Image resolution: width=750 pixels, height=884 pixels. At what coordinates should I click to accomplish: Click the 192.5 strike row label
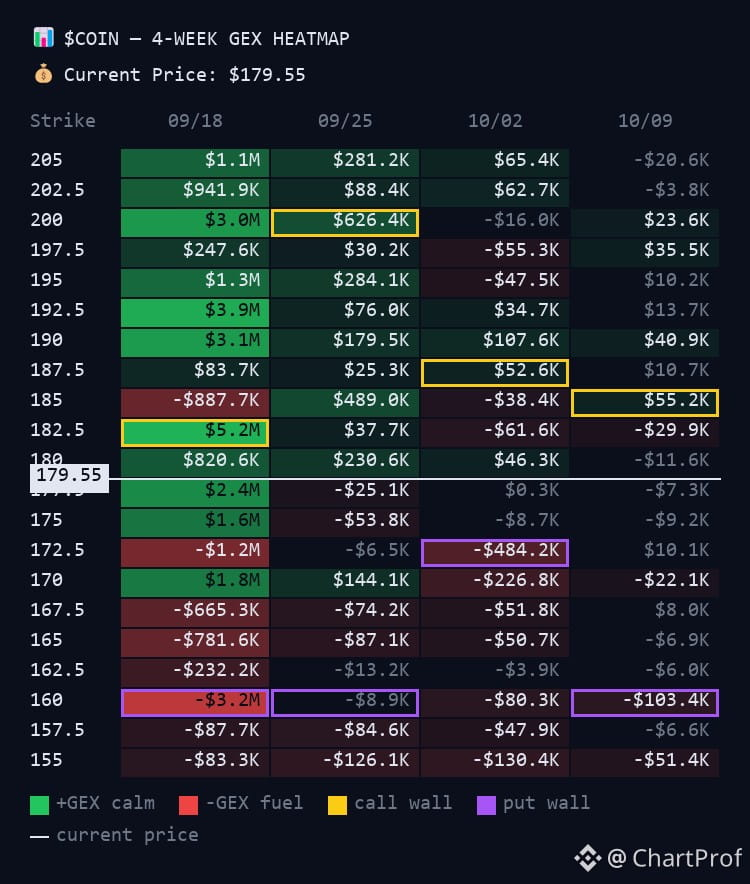click(58, 310)
